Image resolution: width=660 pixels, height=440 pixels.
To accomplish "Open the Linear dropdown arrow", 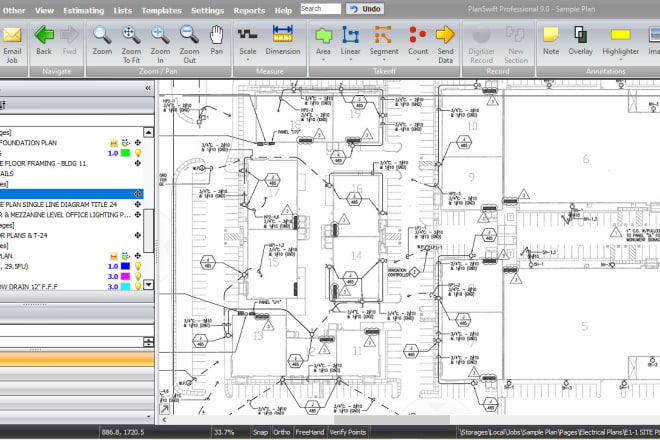I will [350, 60].
